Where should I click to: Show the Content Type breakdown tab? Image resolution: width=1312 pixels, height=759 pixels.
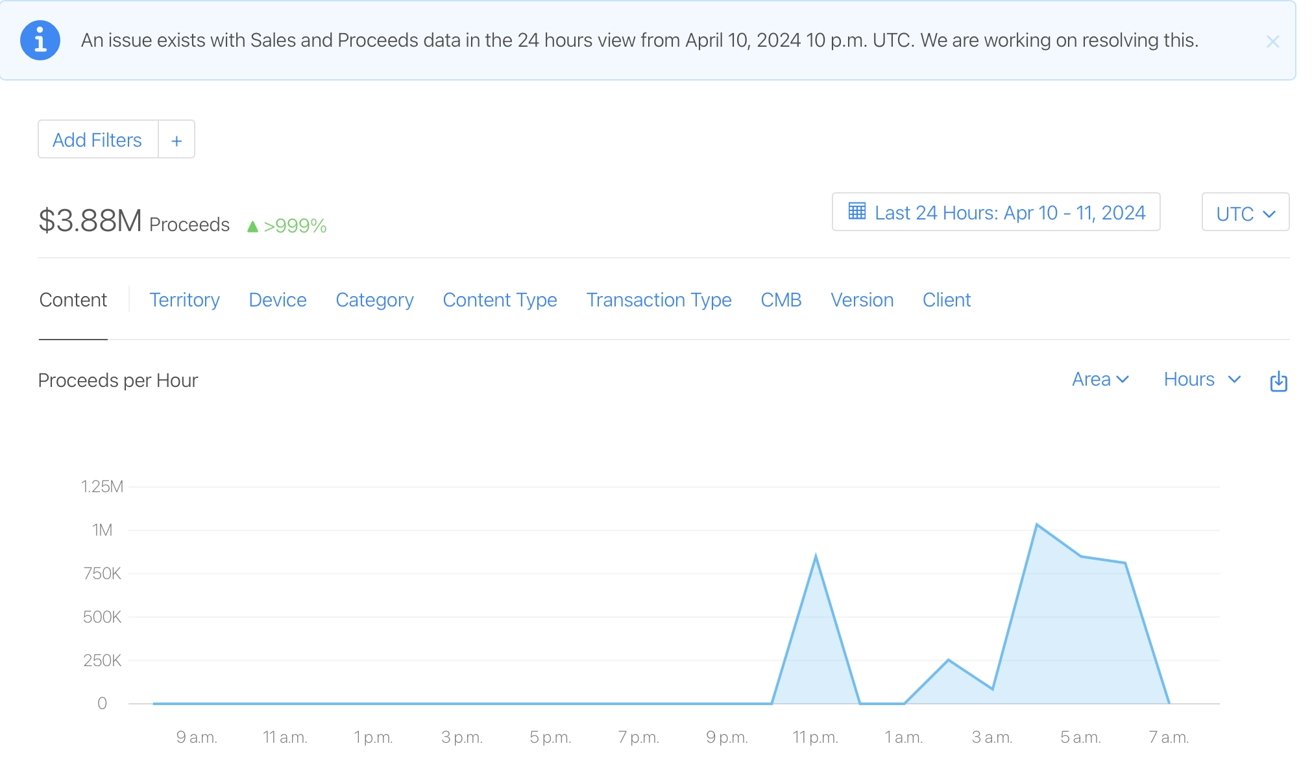pos(499,300)
